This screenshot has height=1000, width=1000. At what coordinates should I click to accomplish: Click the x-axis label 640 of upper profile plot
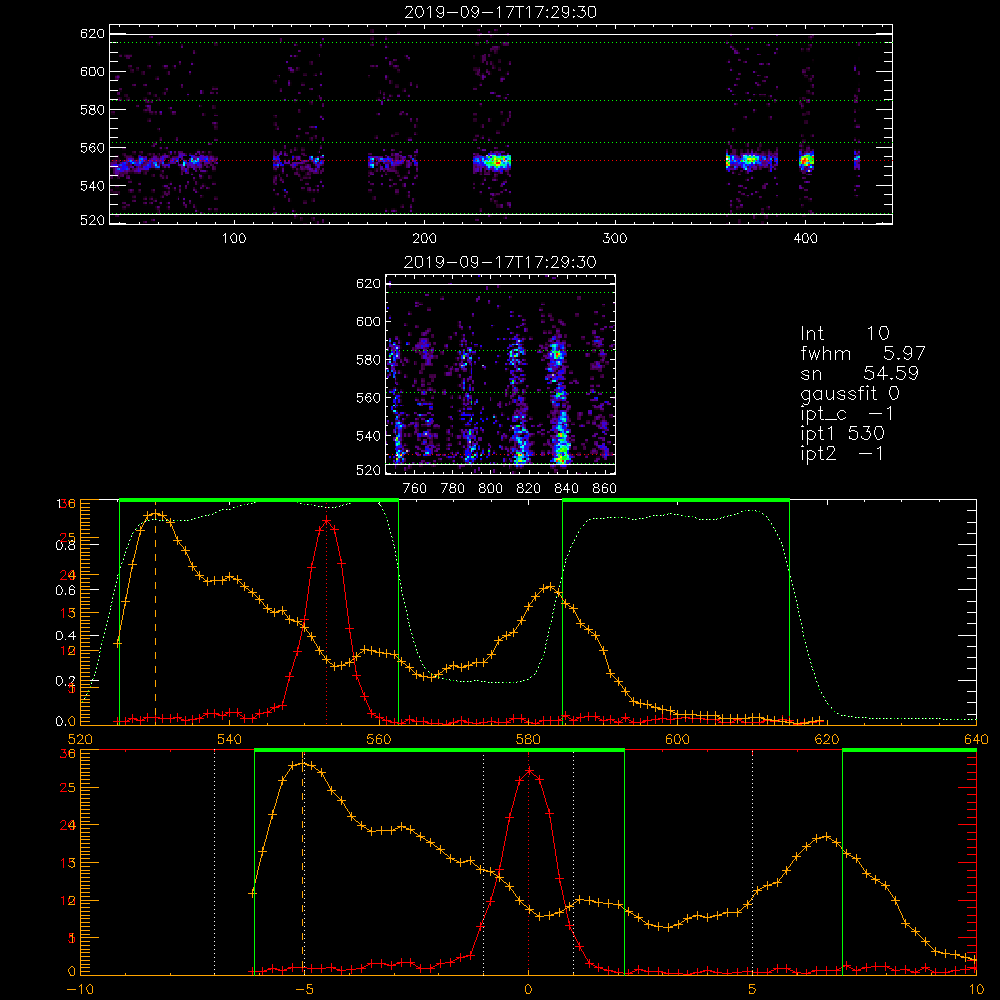point(976,739)
